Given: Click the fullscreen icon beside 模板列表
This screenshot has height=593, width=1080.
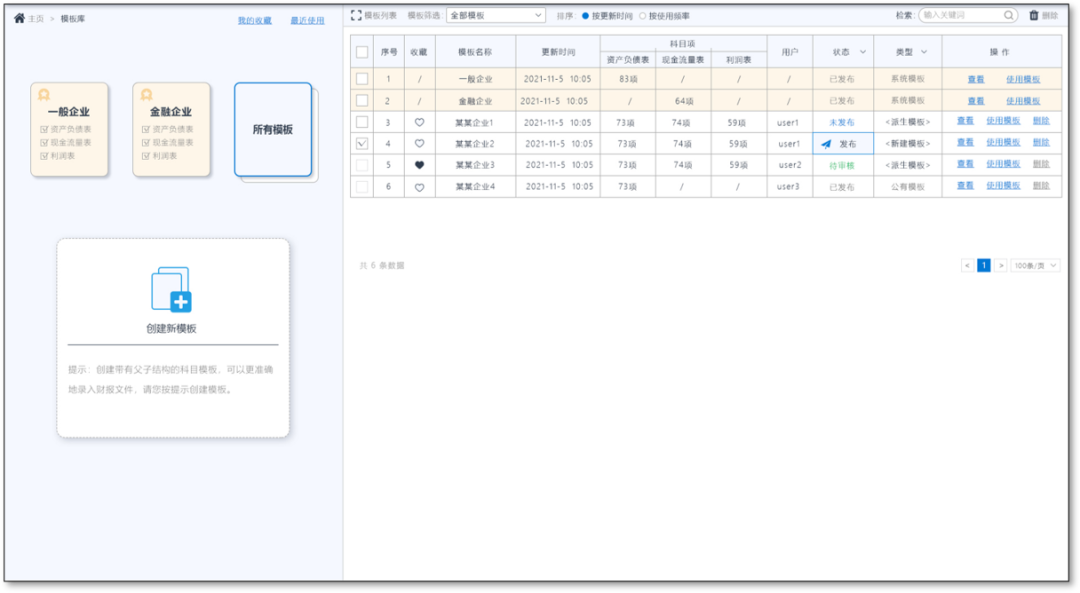Looking at the screenshot, I should (356, 16).
